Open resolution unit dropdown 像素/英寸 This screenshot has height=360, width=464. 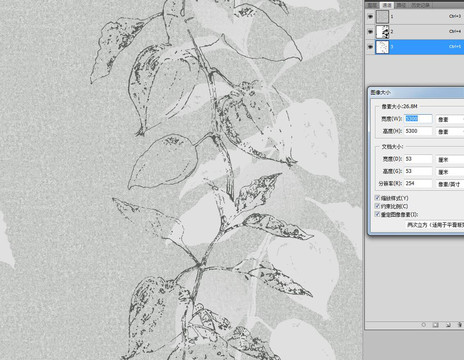tap(450, 184)
